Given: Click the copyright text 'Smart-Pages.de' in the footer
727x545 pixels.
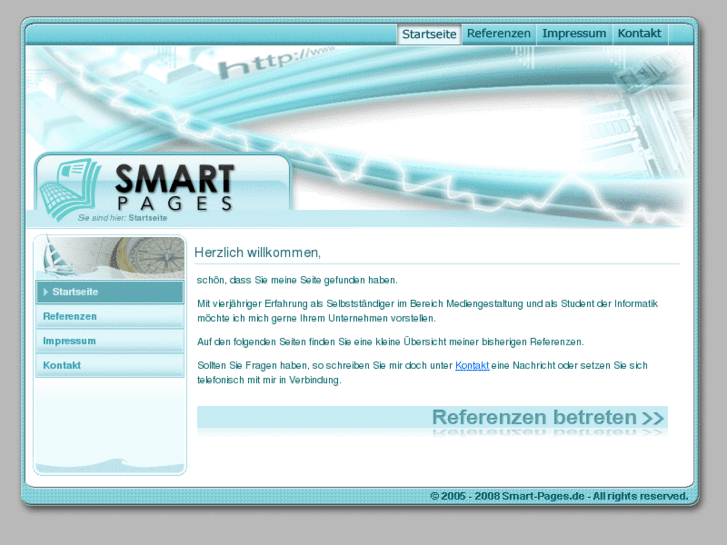Looking at the screenshot, I should [x=543, y=496].
